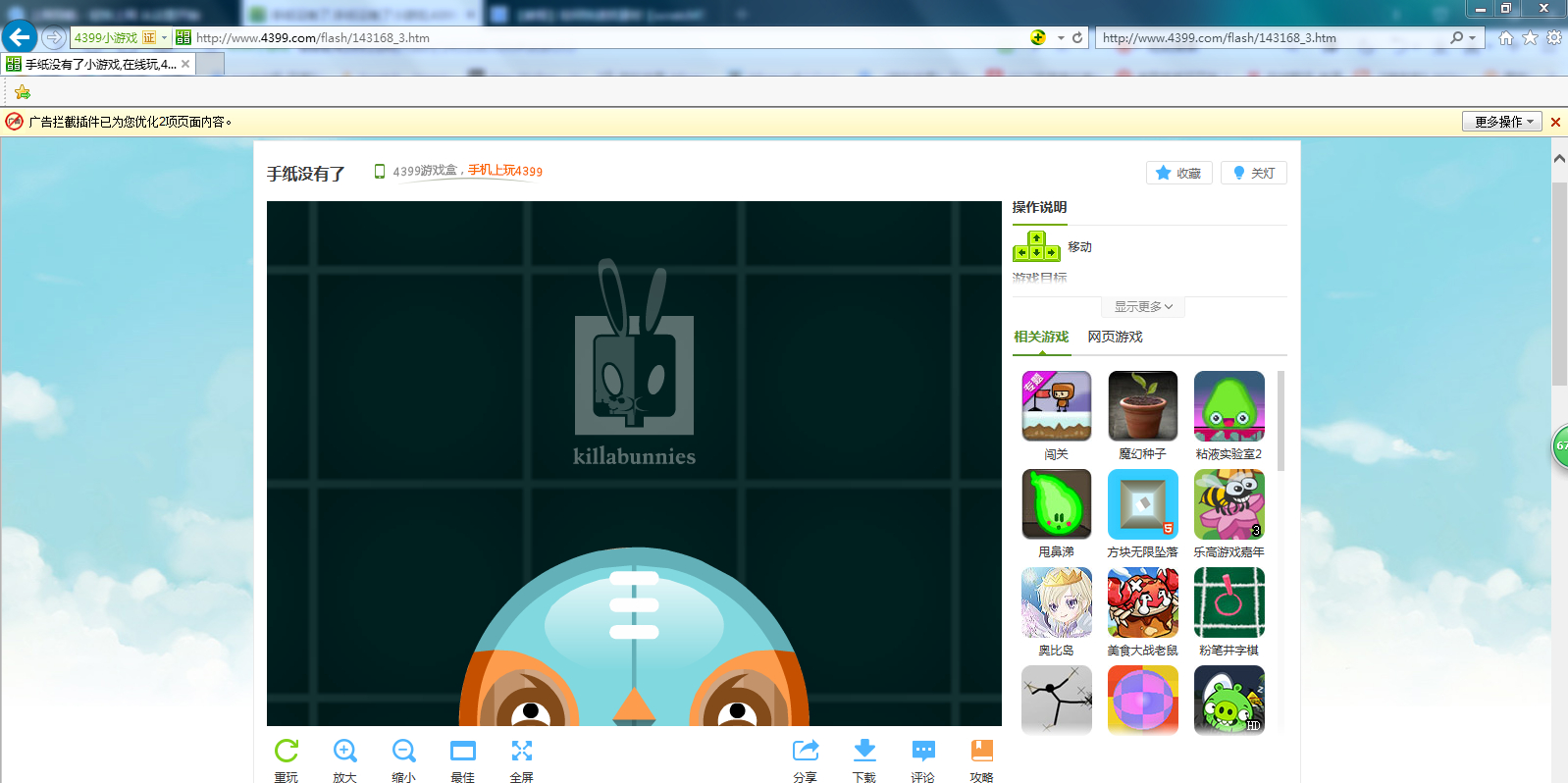Dismiss the ad-blocker notification bar
1568x783 pixels.
click(x=1555, y=122)
